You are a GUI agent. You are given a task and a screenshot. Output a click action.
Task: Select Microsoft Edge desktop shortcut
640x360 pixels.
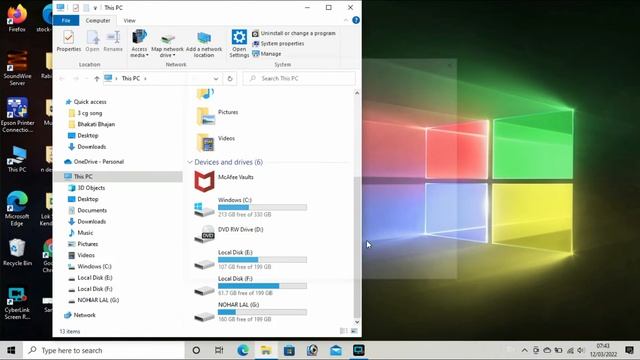pyautogui.click(x=17, y=208)
